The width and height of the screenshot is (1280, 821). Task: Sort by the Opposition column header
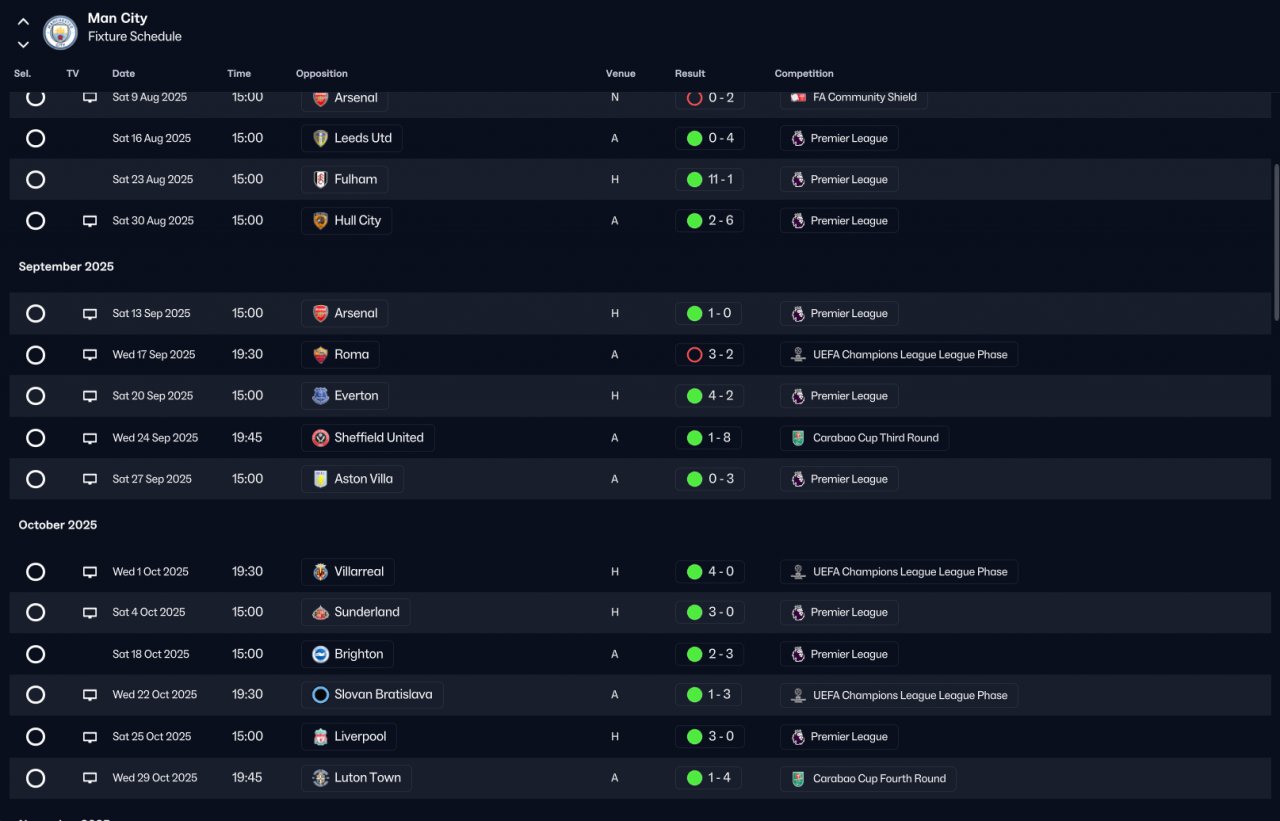click(322, 74)
